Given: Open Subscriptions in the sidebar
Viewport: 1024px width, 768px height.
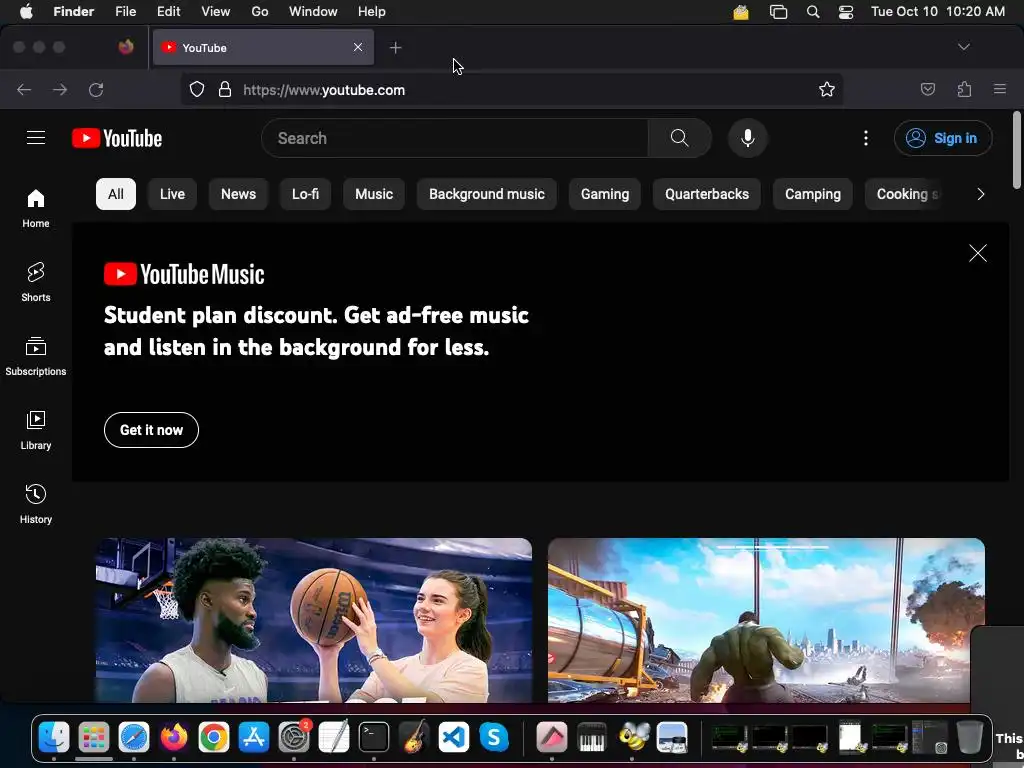Looking at the screenshot, I should pos(36,356).
